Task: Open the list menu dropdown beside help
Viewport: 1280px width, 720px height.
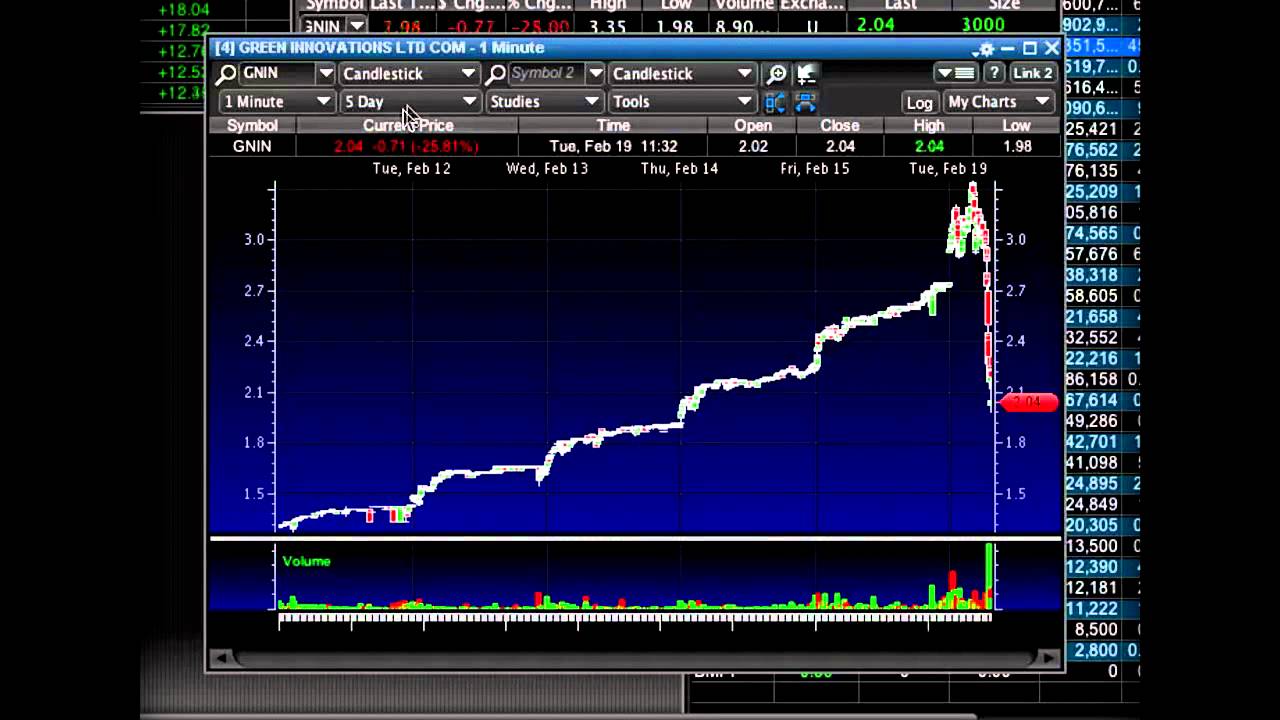Action: [956, 73]
